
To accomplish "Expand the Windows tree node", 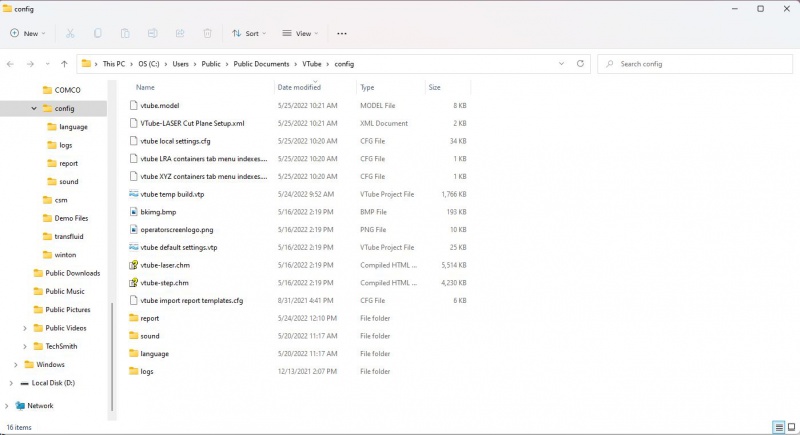I will point(15,365).
